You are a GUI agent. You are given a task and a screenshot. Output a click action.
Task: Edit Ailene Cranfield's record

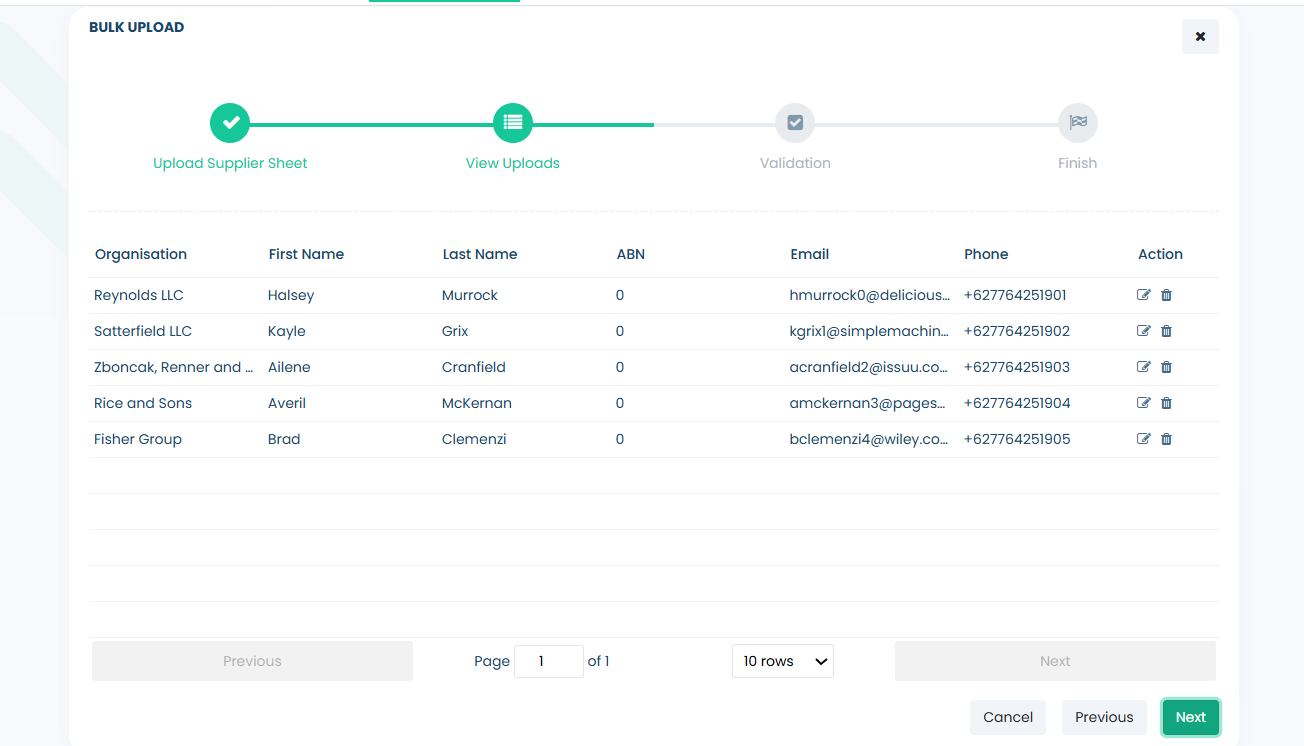(1144, 367)
